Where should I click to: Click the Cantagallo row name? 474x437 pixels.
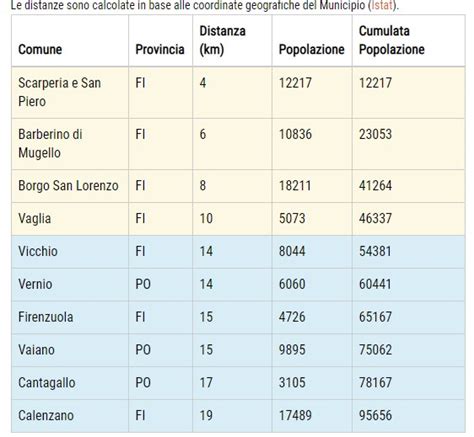[x=47, y=383]
